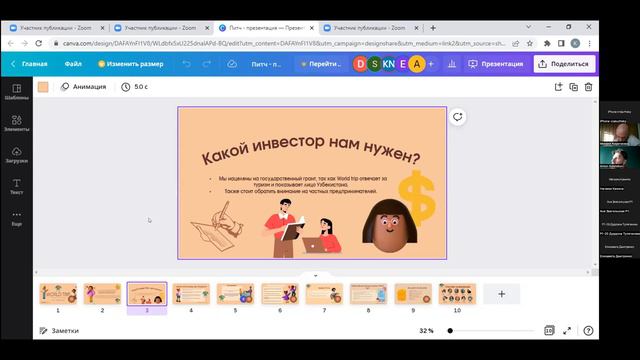Viewport: 640px width, 360px height.
Task: Open the browser side panel icon
Action: click(x=561, y=43)
